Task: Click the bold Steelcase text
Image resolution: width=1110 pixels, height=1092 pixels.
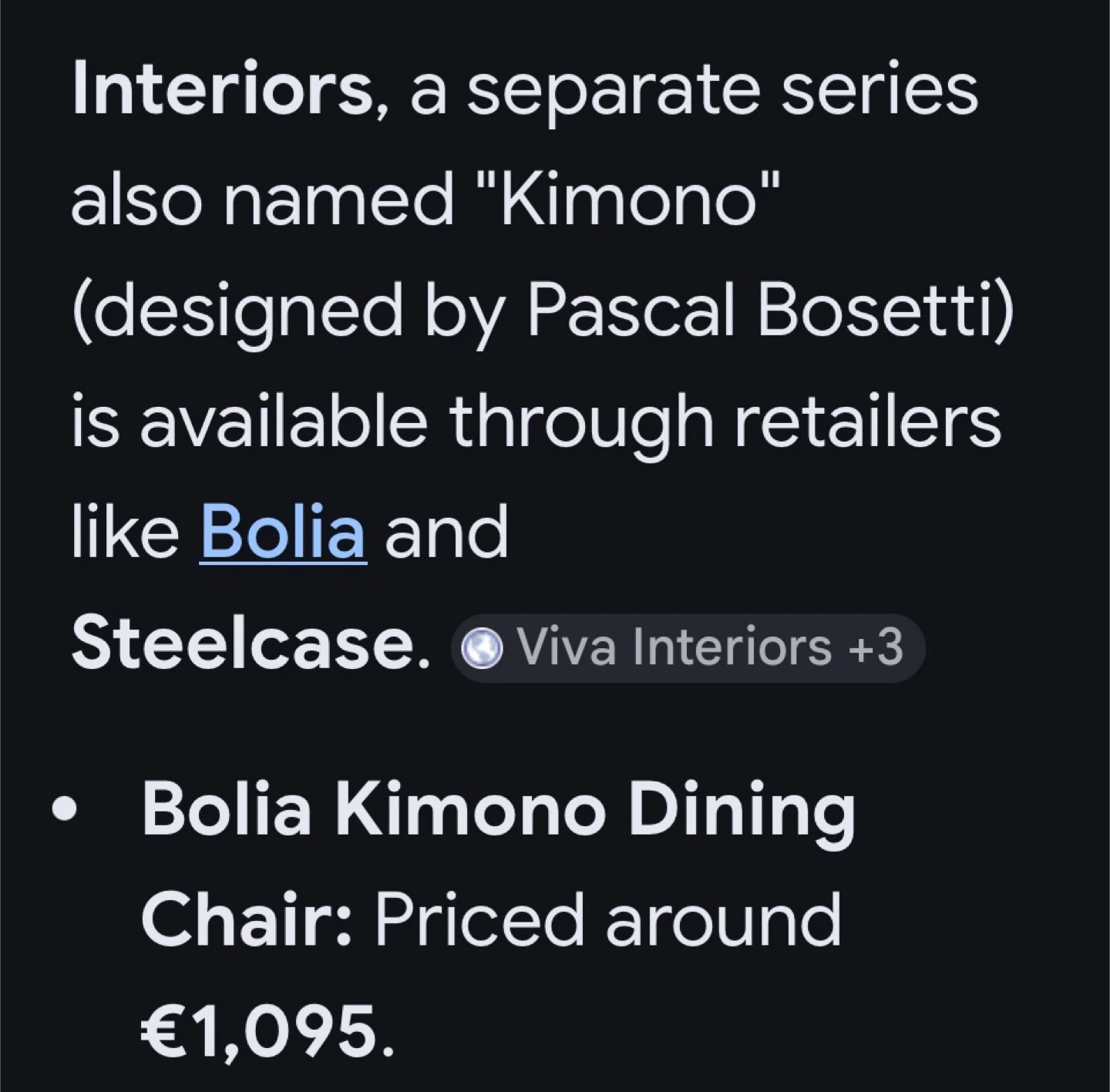Action: (x=249, y=644)
